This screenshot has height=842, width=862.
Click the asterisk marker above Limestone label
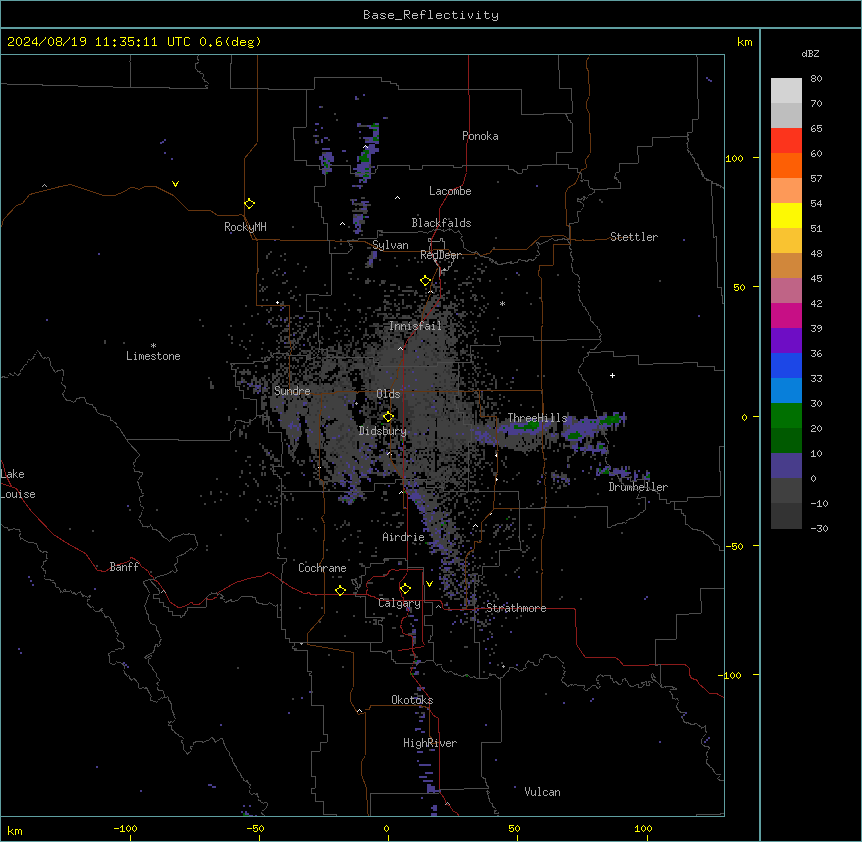153,346
